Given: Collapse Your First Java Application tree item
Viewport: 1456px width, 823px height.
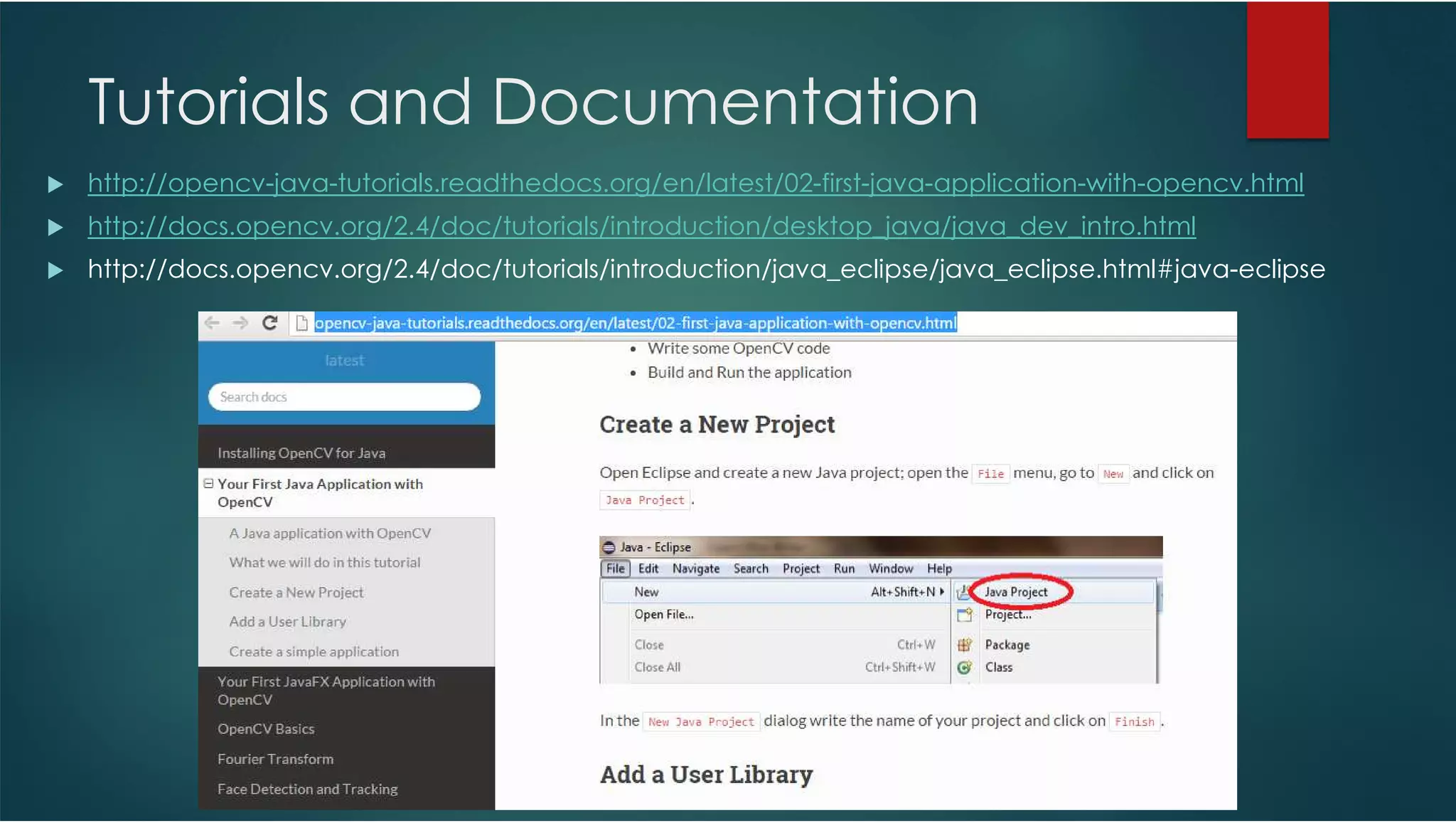Looking at the screenshot, I should pyautogui.click(x=208, y=484).
